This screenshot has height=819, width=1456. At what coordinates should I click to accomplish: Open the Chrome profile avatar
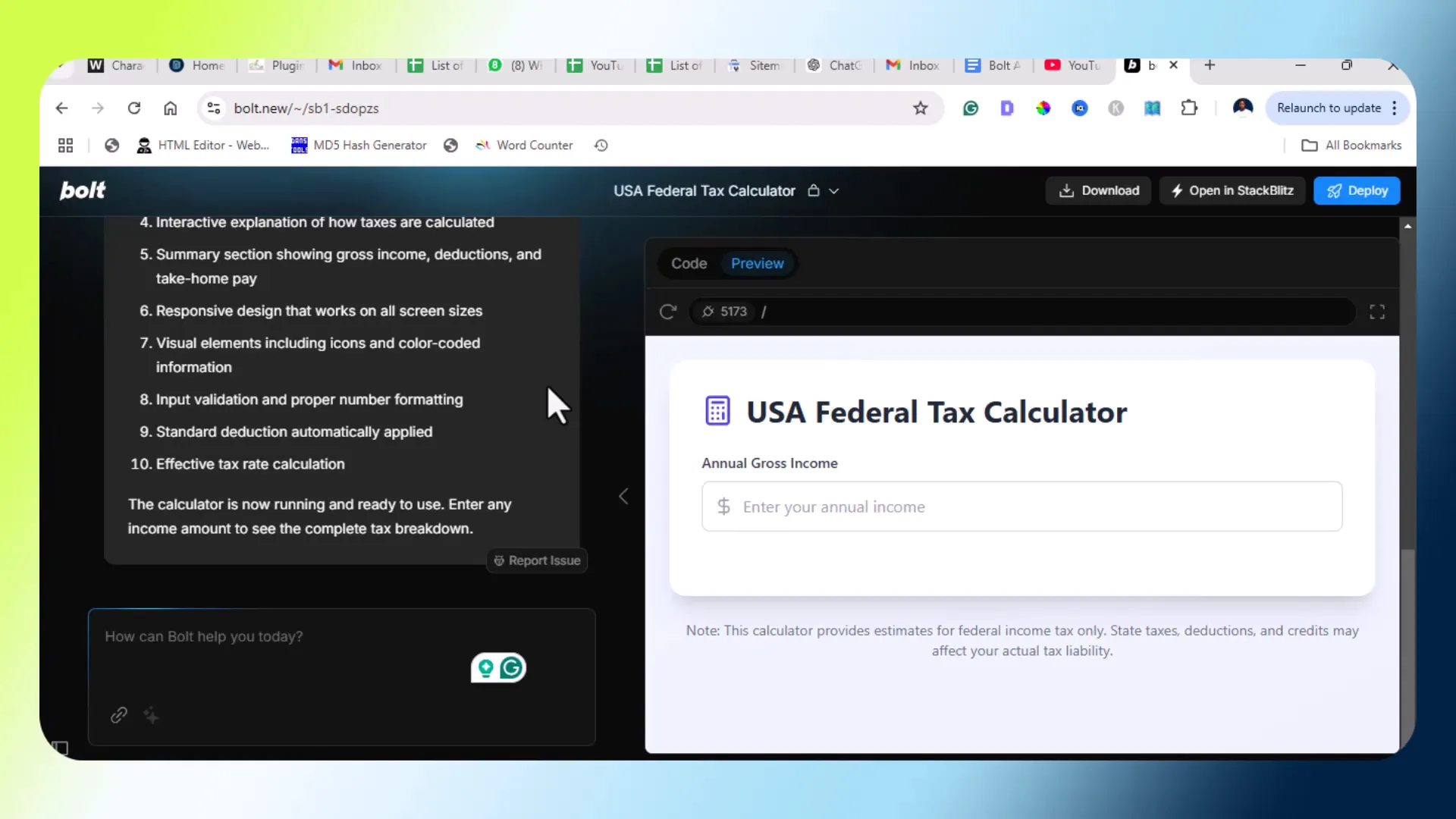(1243, 108)
